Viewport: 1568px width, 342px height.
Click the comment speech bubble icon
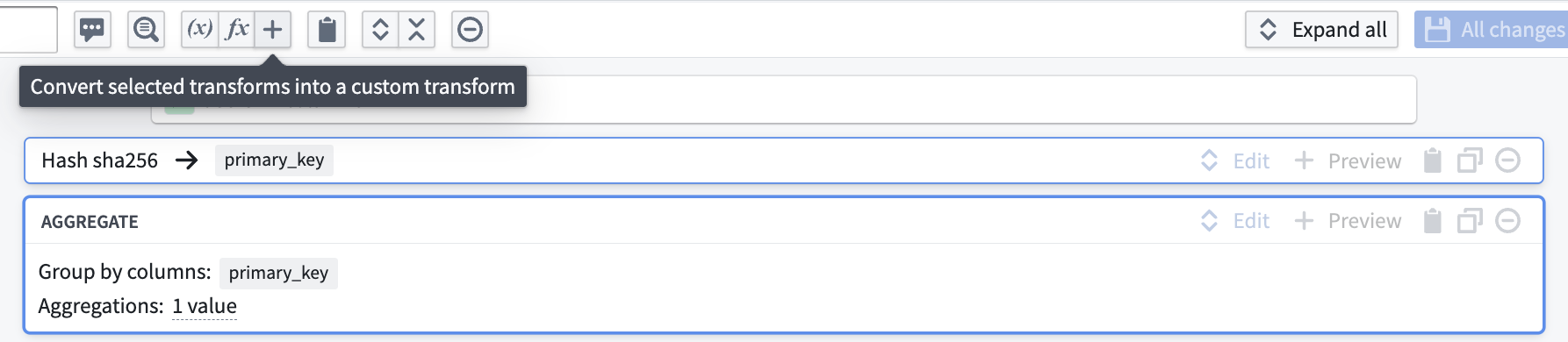point(92,30)
